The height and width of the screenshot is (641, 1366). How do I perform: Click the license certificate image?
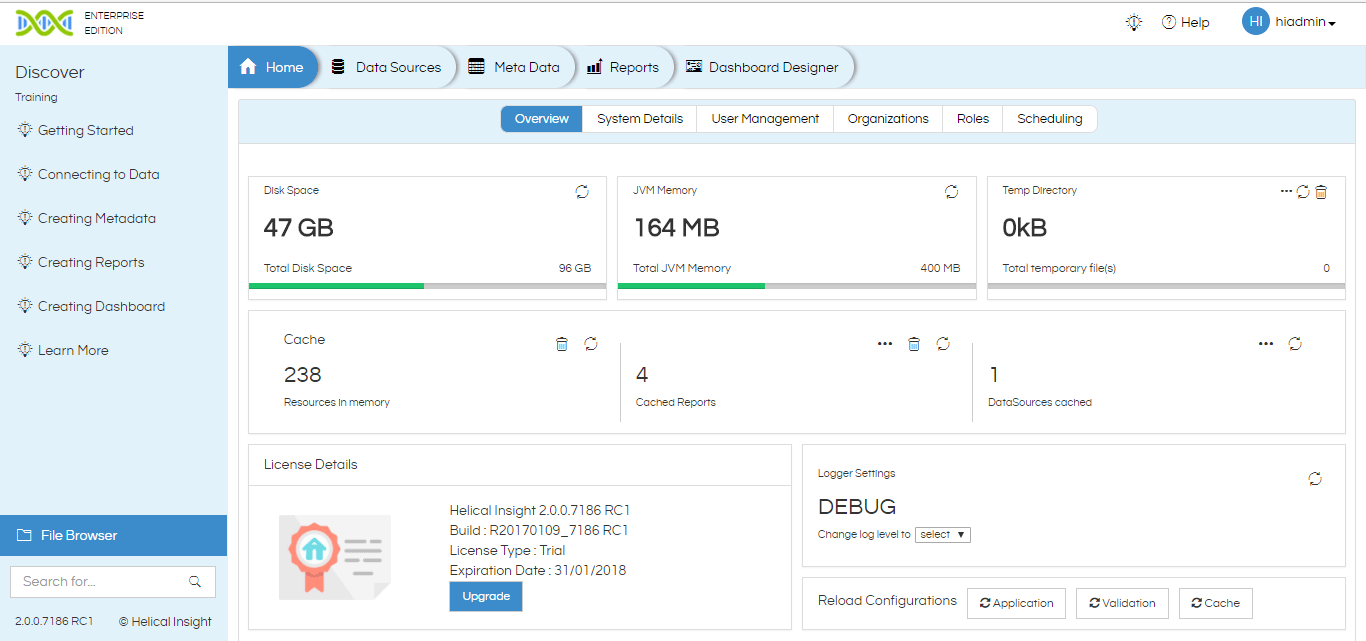(x=334, y=557)
